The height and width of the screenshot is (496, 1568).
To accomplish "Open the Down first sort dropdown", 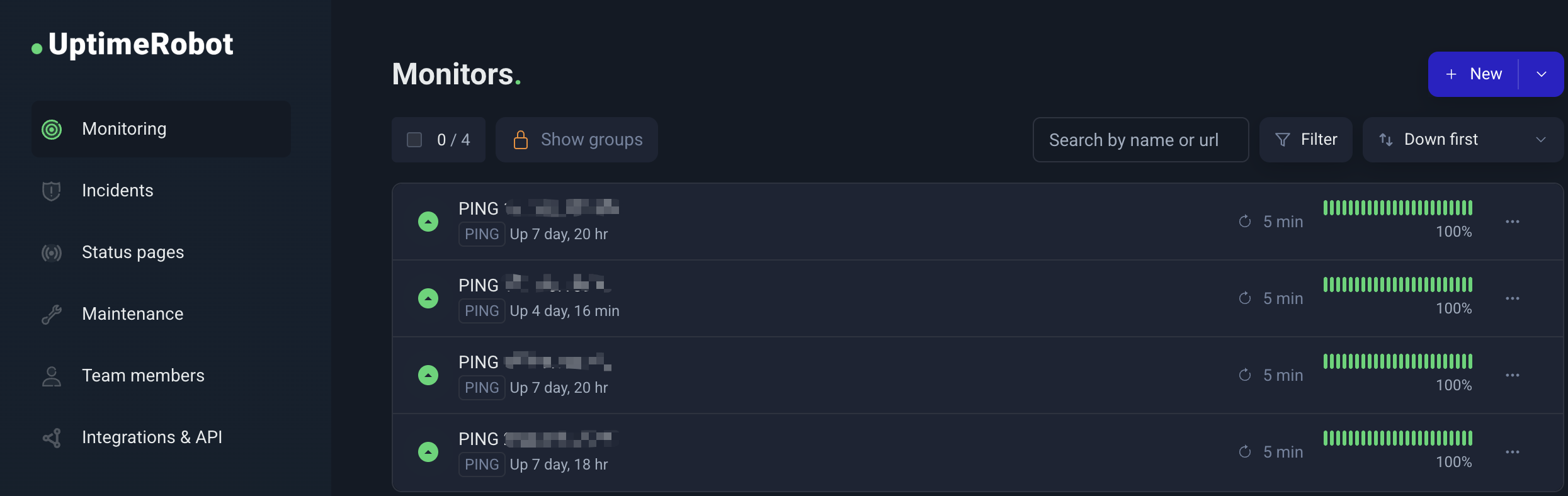I will [x=1462, y=140].
